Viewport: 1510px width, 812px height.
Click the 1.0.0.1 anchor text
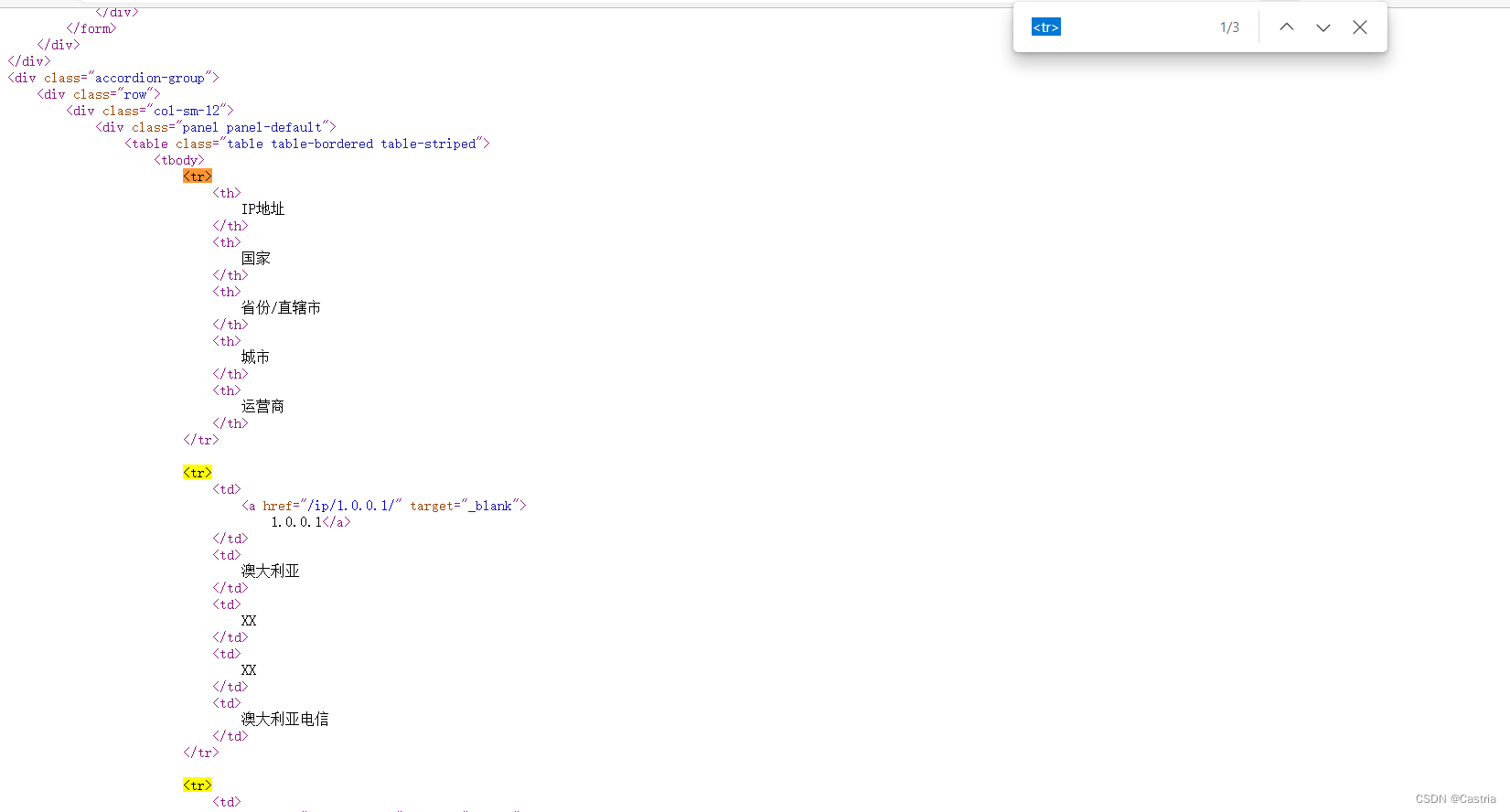(x=296, y=522)
